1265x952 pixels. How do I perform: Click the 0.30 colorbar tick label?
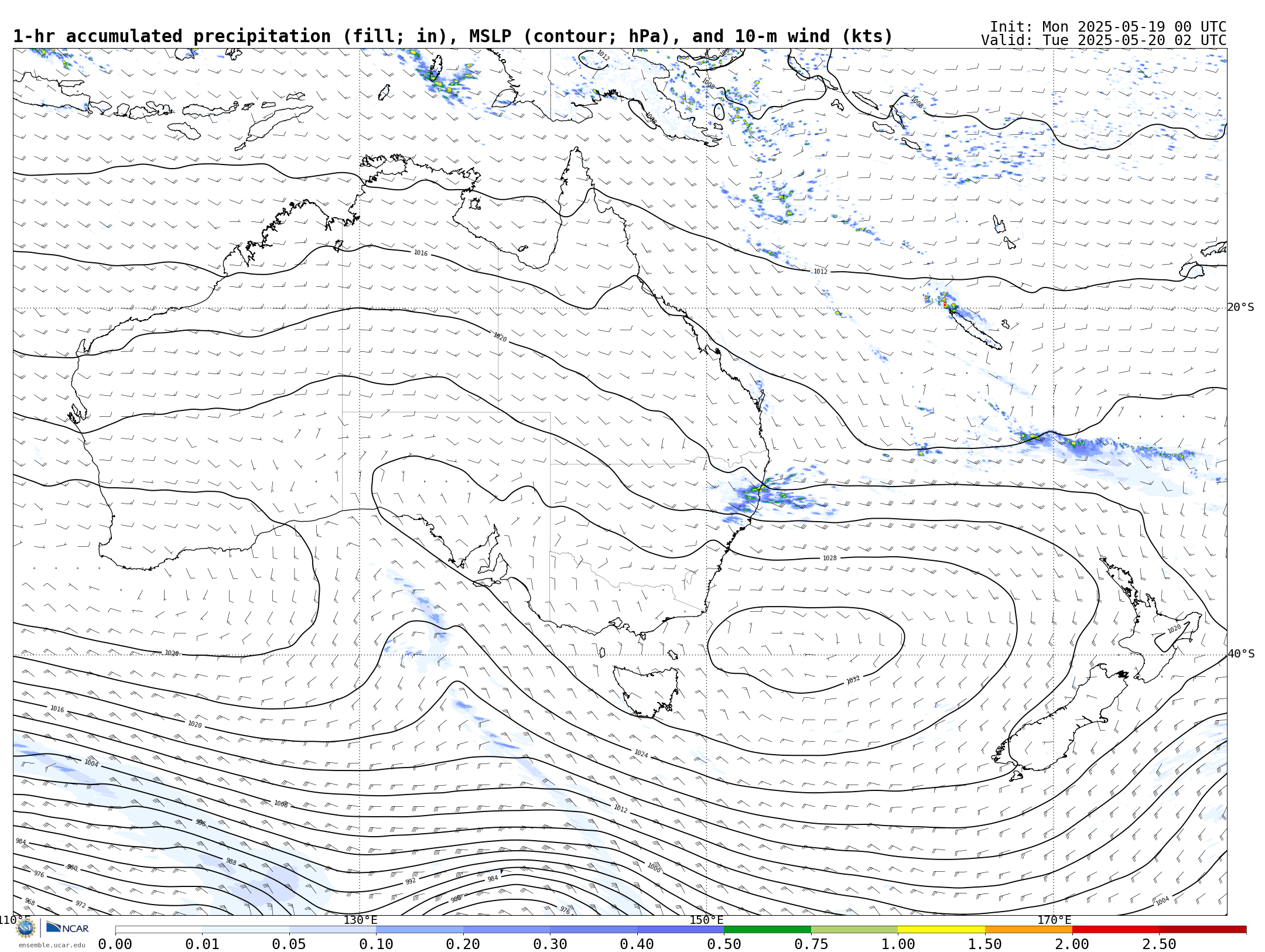click(x=550, y=944)
